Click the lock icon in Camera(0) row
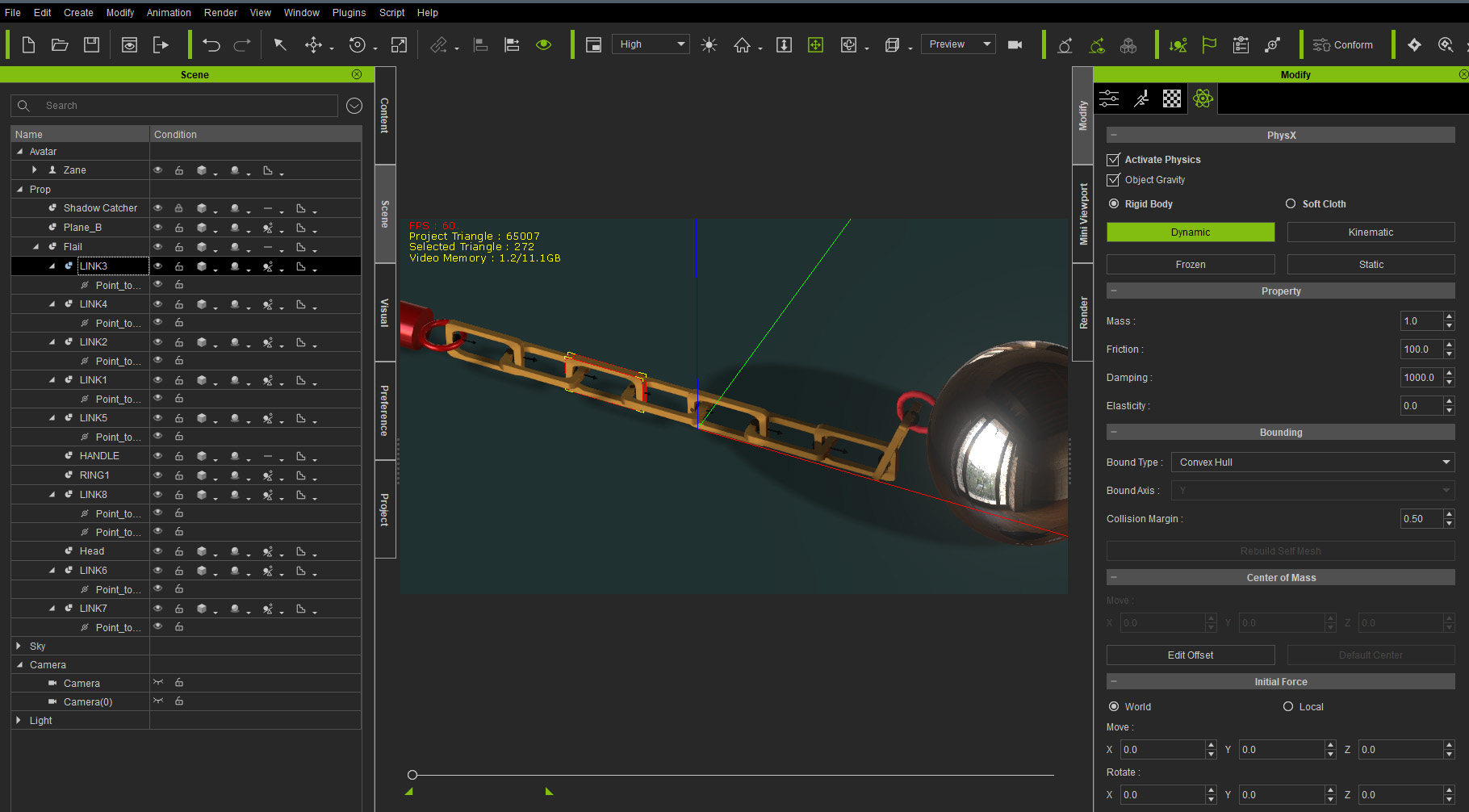This screenshot has width=1469, height=812. tap(179, 701)
